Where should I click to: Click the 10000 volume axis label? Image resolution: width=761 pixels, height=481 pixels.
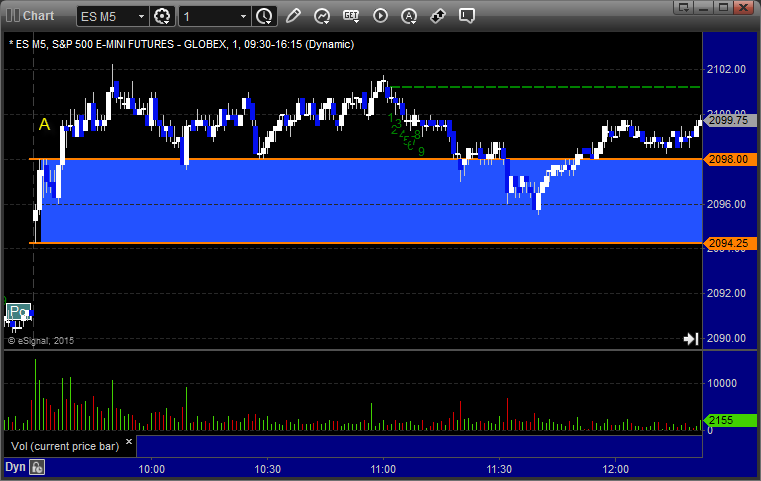point(722,383)
